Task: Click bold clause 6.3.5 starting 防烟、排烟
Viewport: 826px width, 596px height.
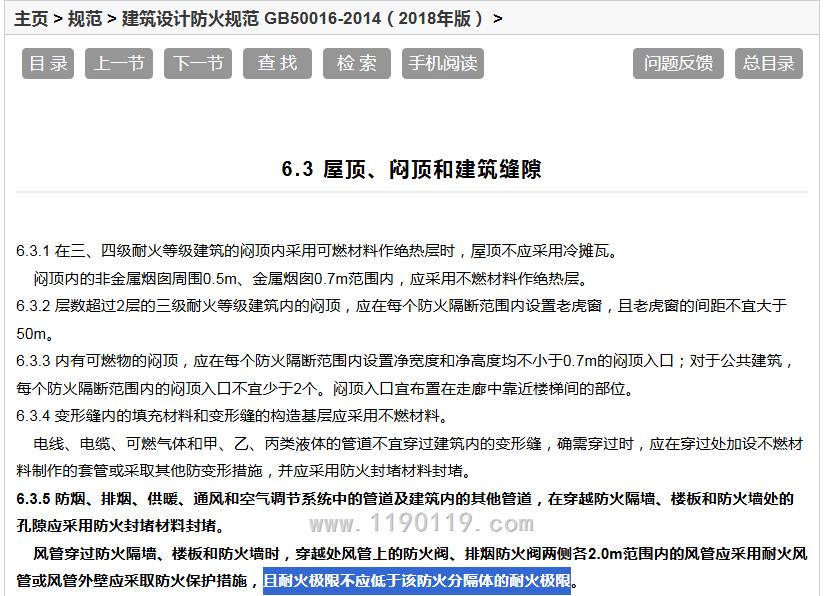Action: click(x=400, y=498)
